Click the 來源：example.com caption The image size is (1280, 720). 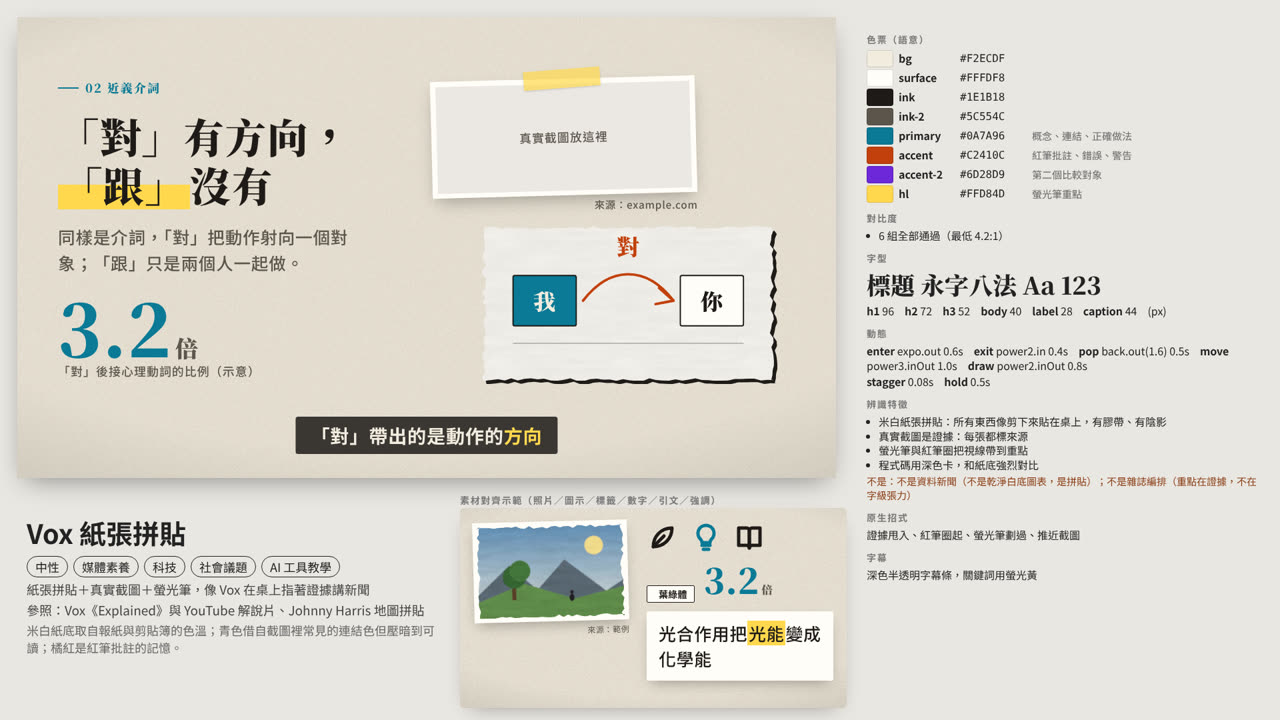tap(645, 205)
